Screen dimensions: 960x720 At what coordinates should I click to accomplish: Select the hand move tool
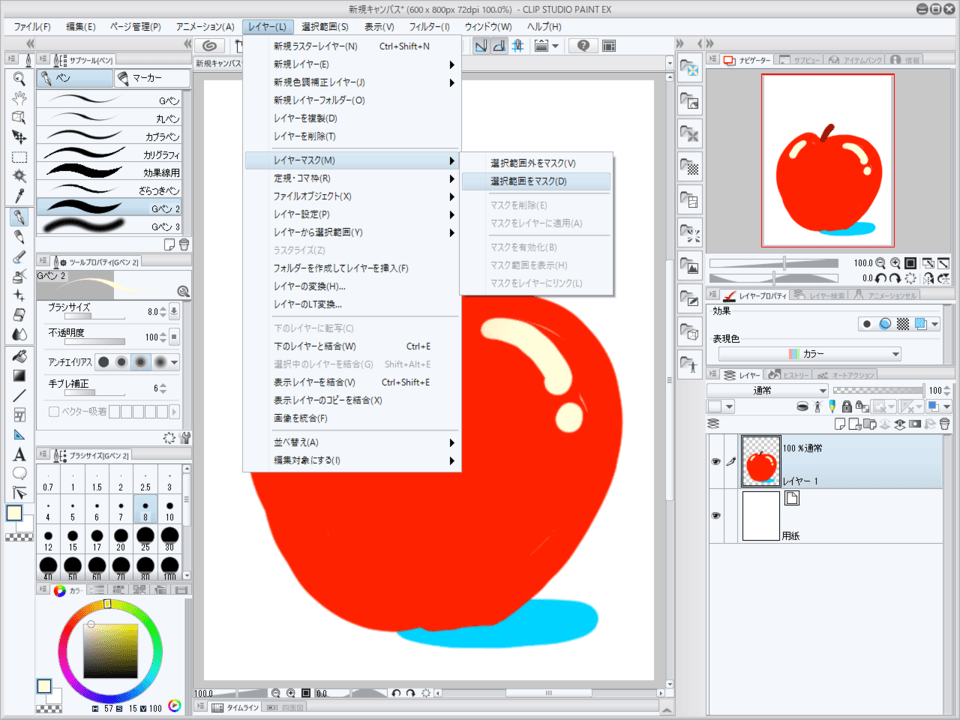click(x=19, y=98)
